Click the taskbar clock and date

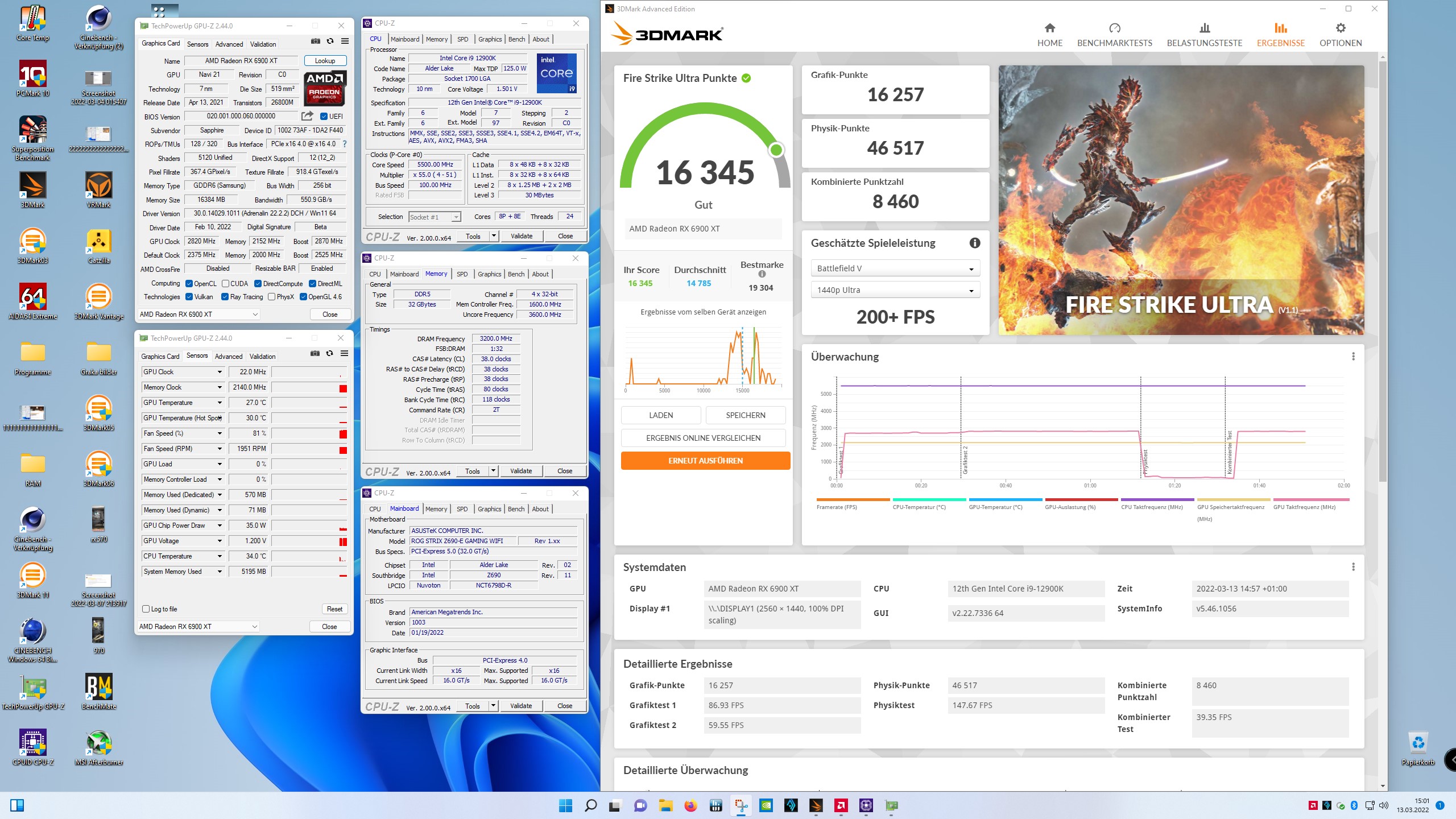pos(1413,805)
